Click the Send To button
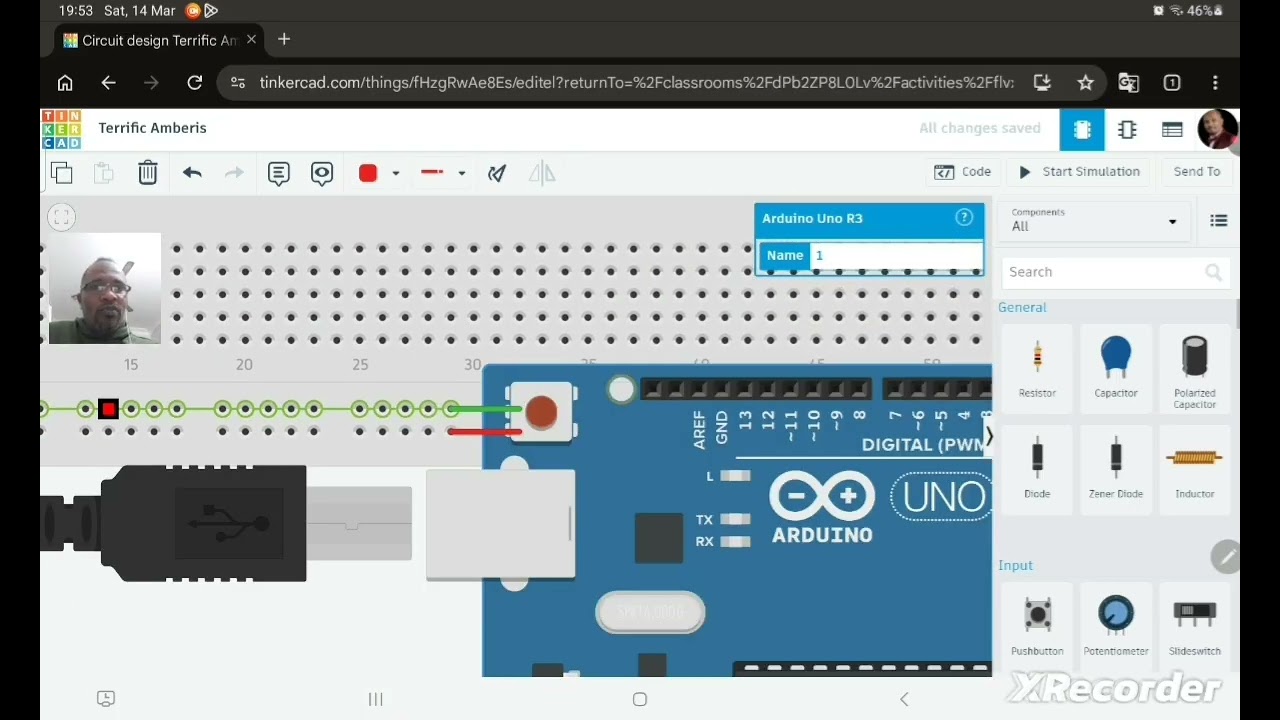 (x=1197, y=172)
